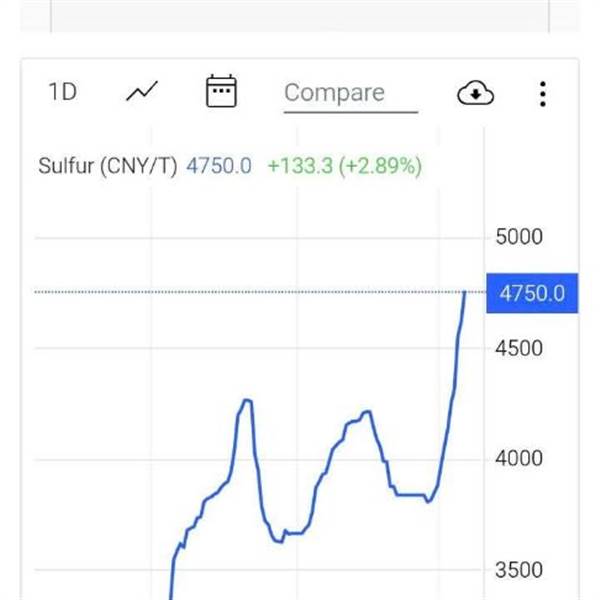Click the flat section before final rally
Viewport: 600px width, 600px height.
(x=410, y=494)
